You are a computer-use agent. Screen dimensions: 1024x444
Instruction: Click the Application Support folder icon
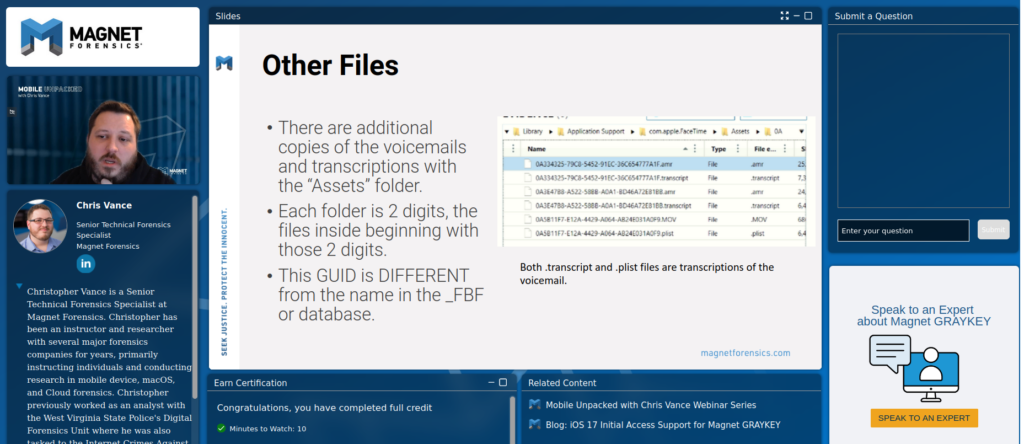[561, 131]
